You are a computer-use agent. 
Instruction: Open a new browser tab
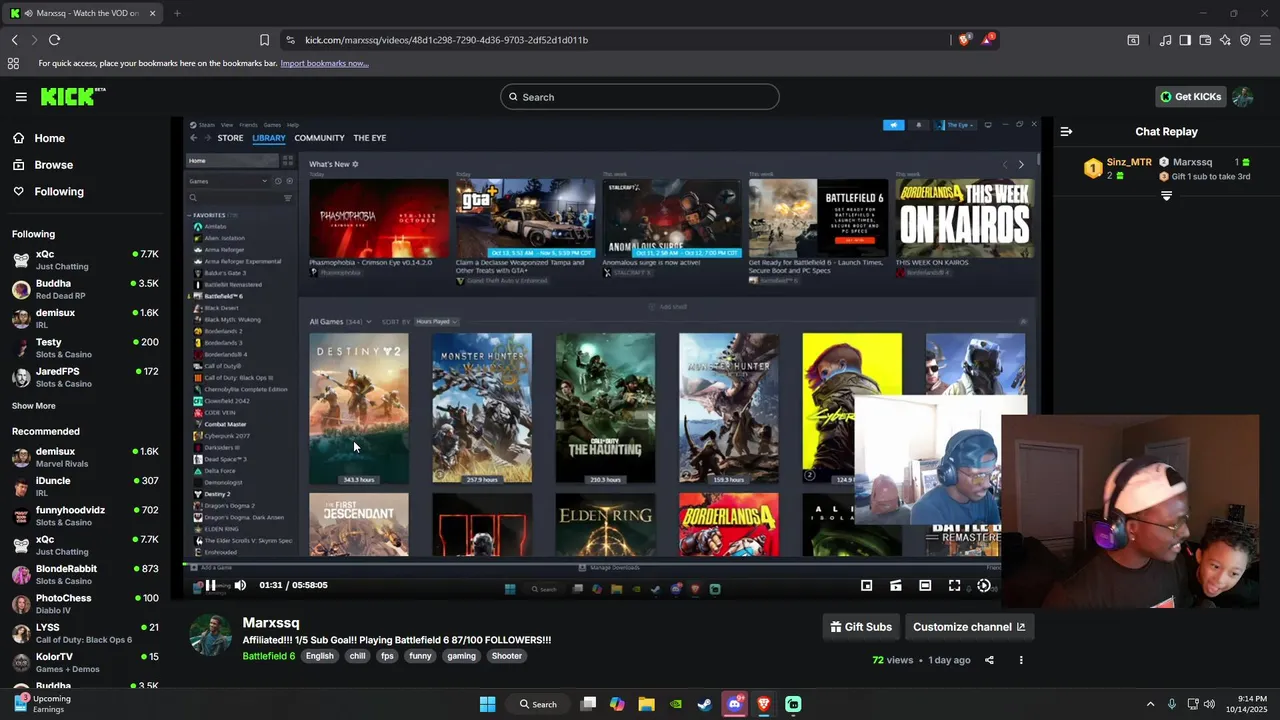(x=177, y=13)
